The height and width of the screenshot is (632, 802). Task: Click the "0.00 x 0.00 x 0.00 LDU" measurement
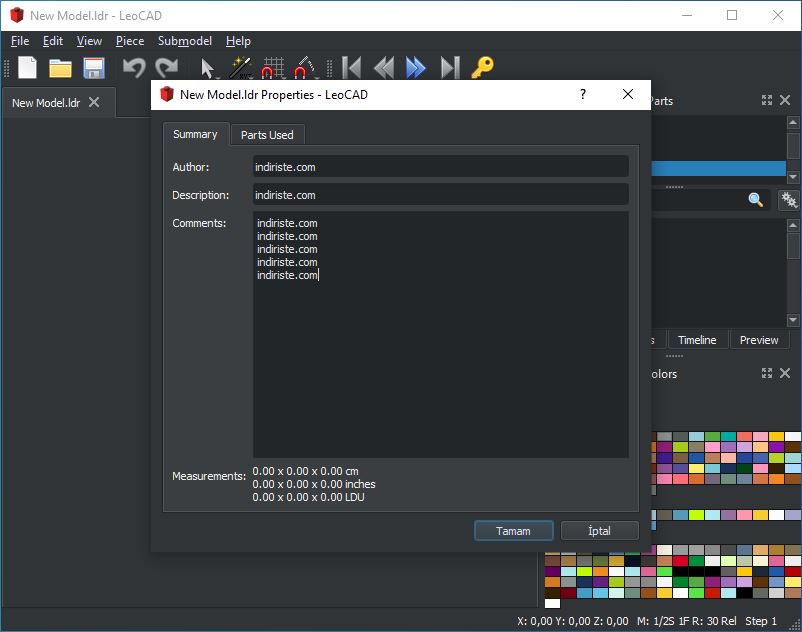coord(308,497)
